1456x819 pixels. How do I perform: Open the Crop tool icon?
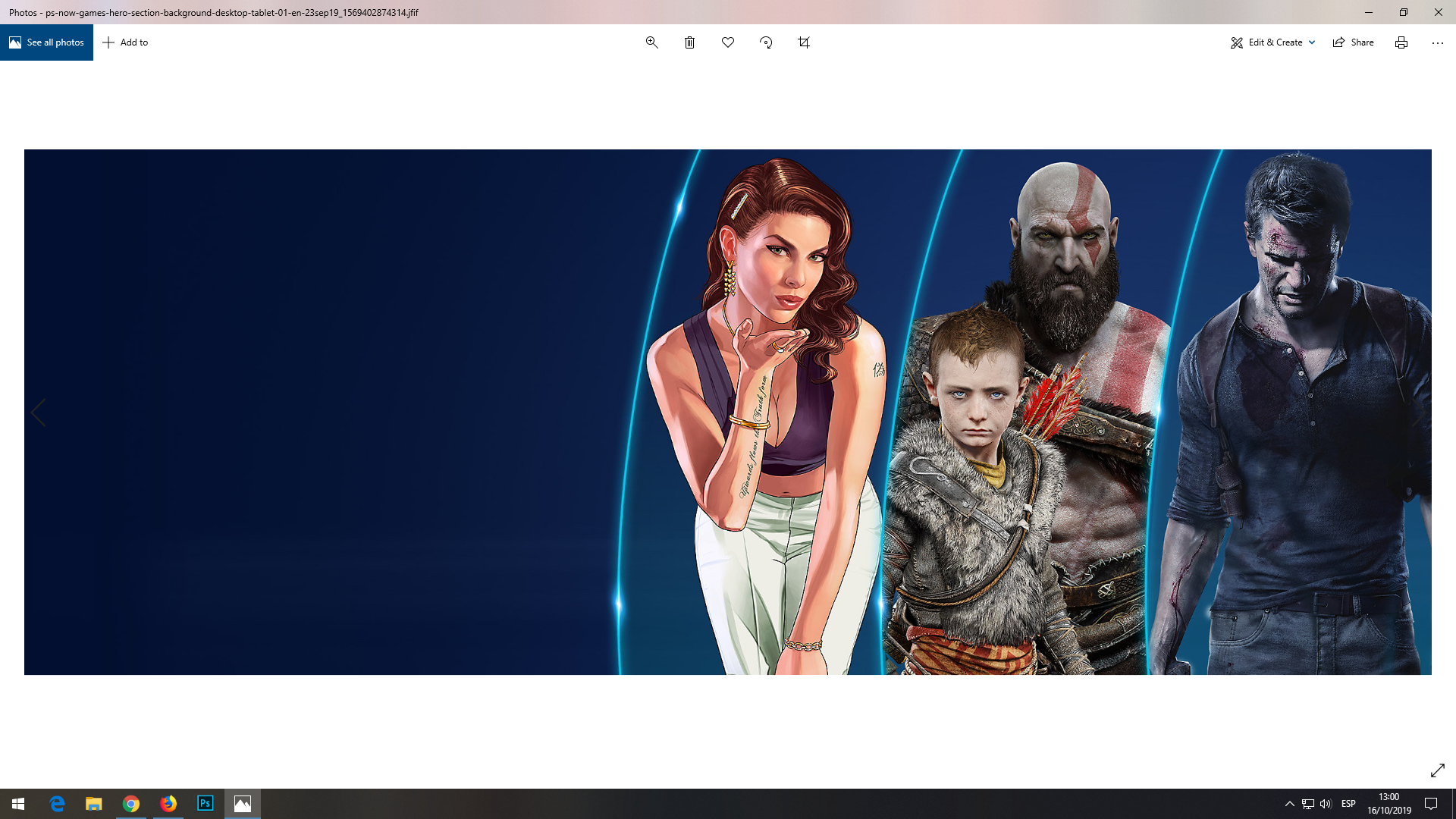point(804,42)
